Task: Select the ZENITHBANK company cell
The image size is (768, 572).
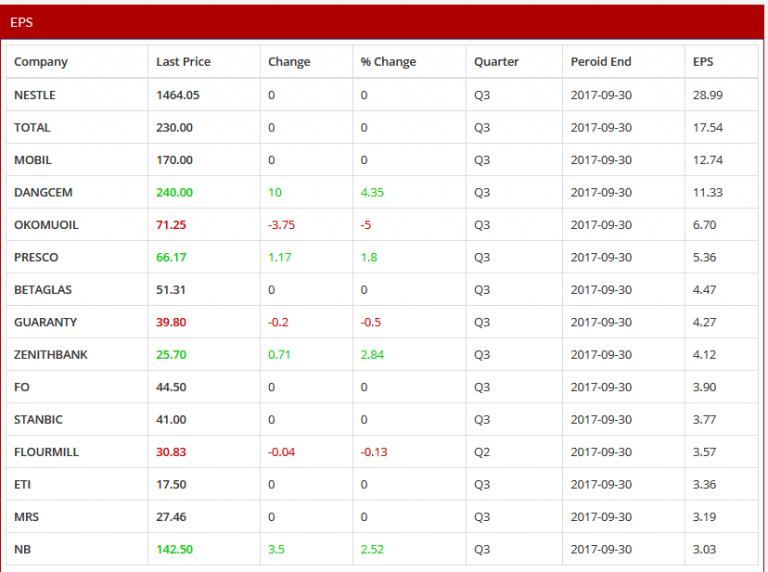Action: click(x=50, y=355)
